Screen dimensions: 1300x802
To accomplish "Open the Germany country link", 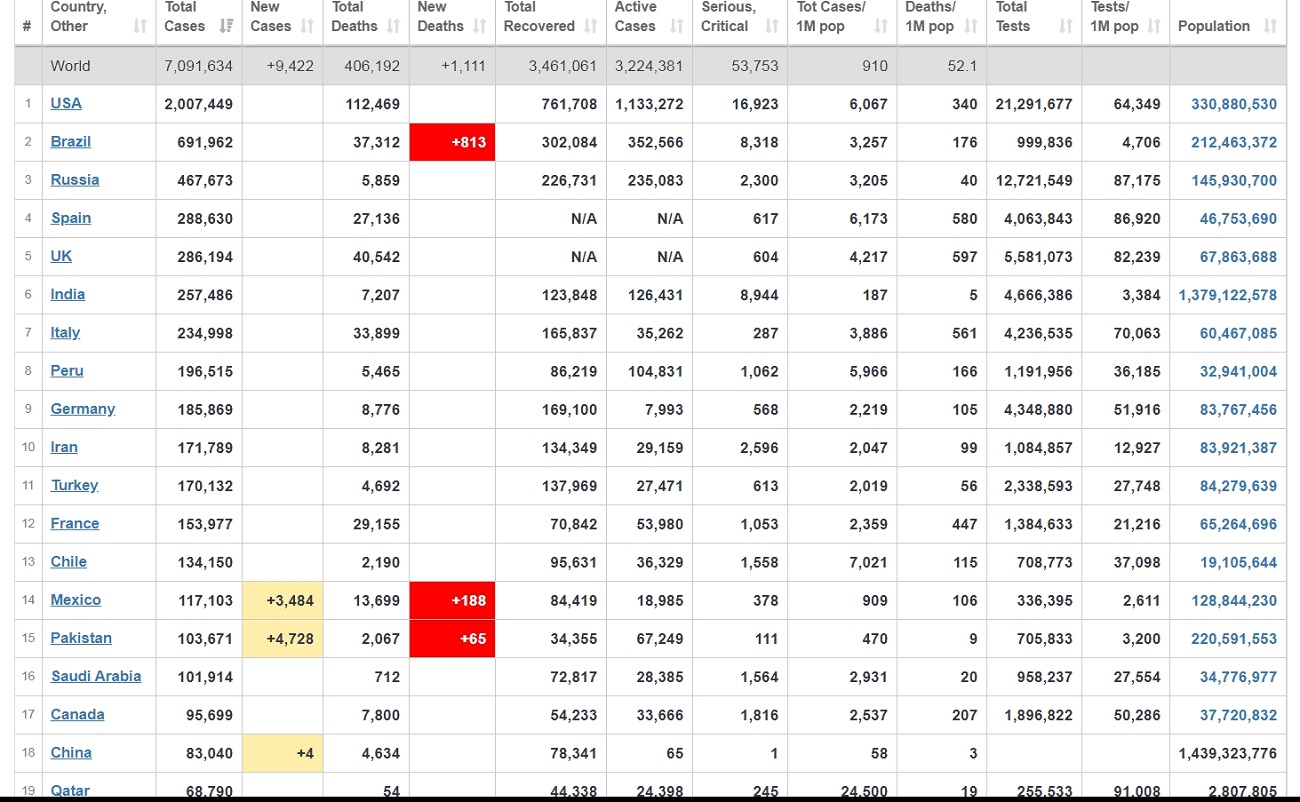I will point(83,408).
